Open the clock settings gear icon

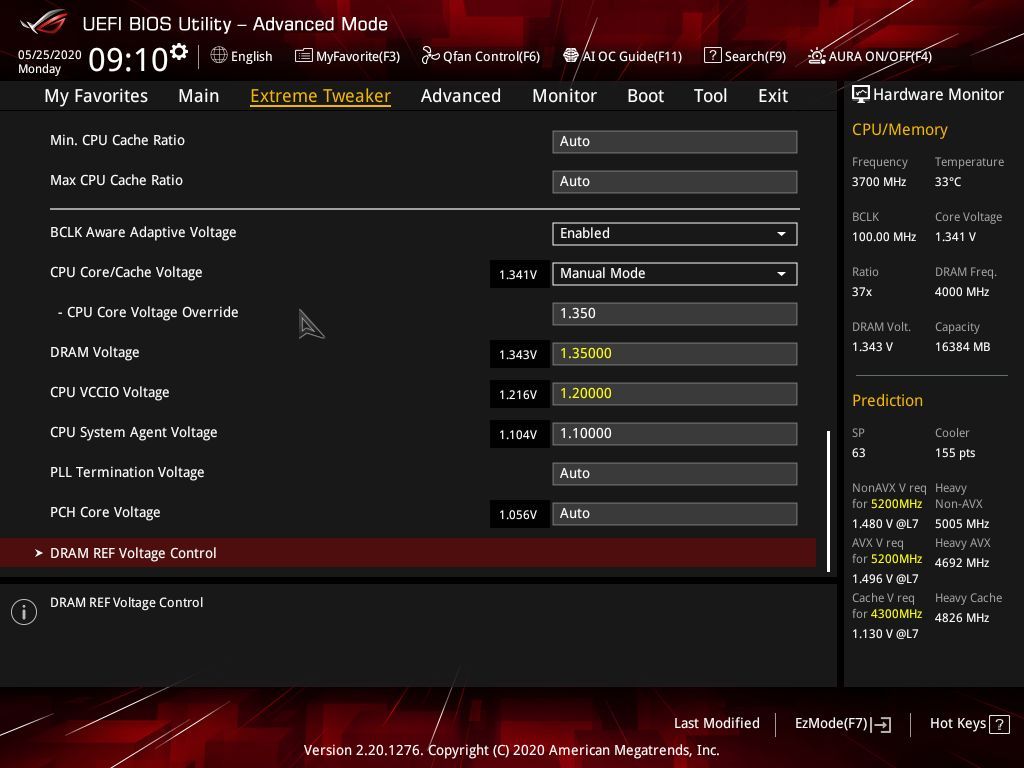[x=178, y=52]
